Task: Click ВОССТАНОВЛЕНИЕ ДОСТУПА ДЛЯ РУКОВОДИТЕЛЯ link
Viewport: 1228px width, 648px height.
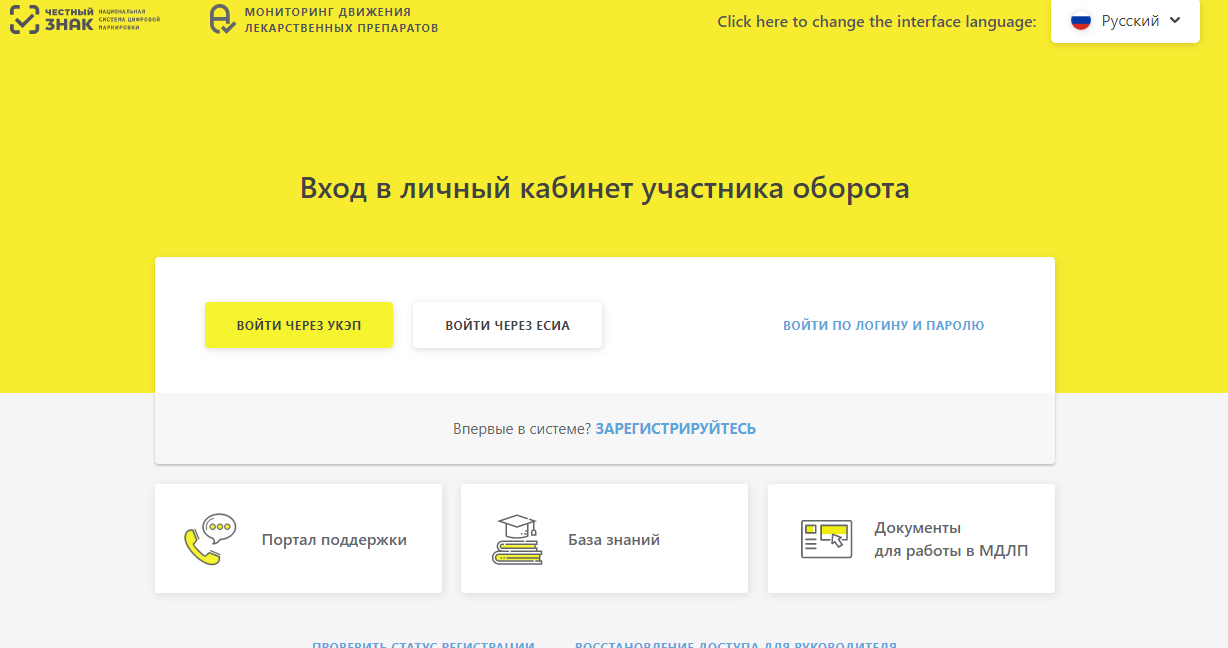Action: click(735, 644)
